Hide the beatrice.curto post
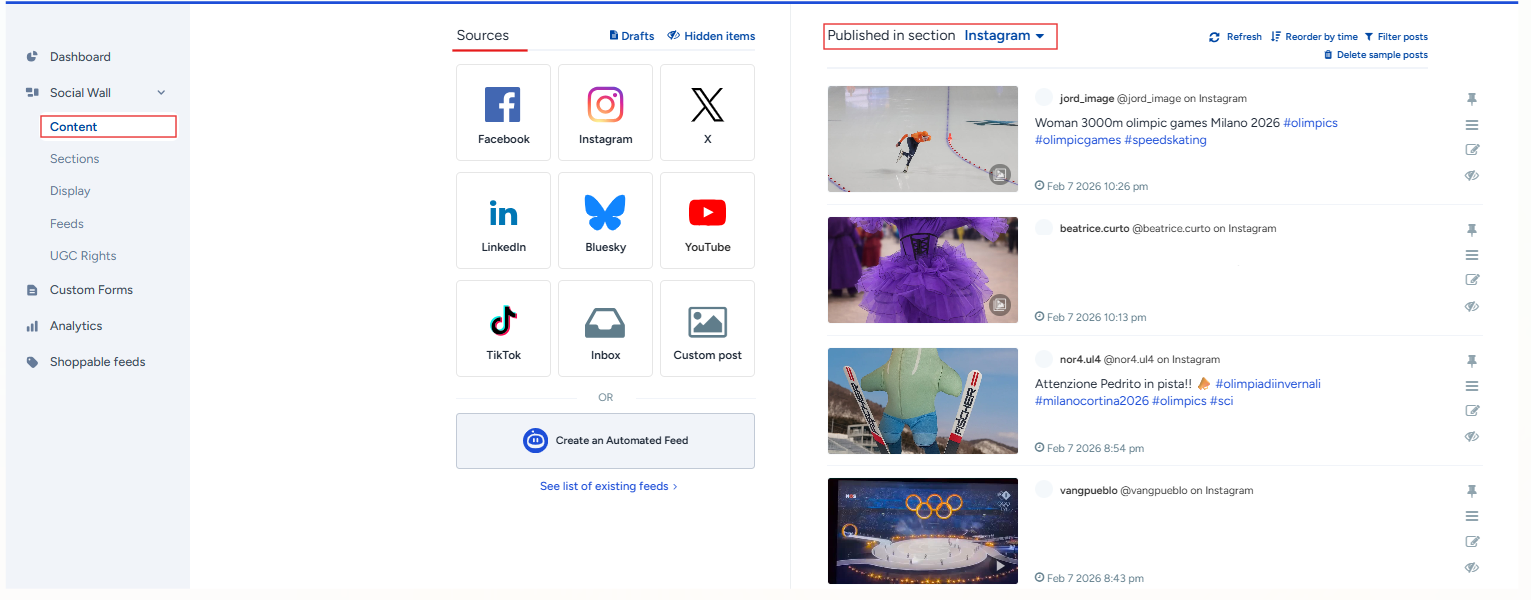1531x600 pixels. [x=1472, y=306]
